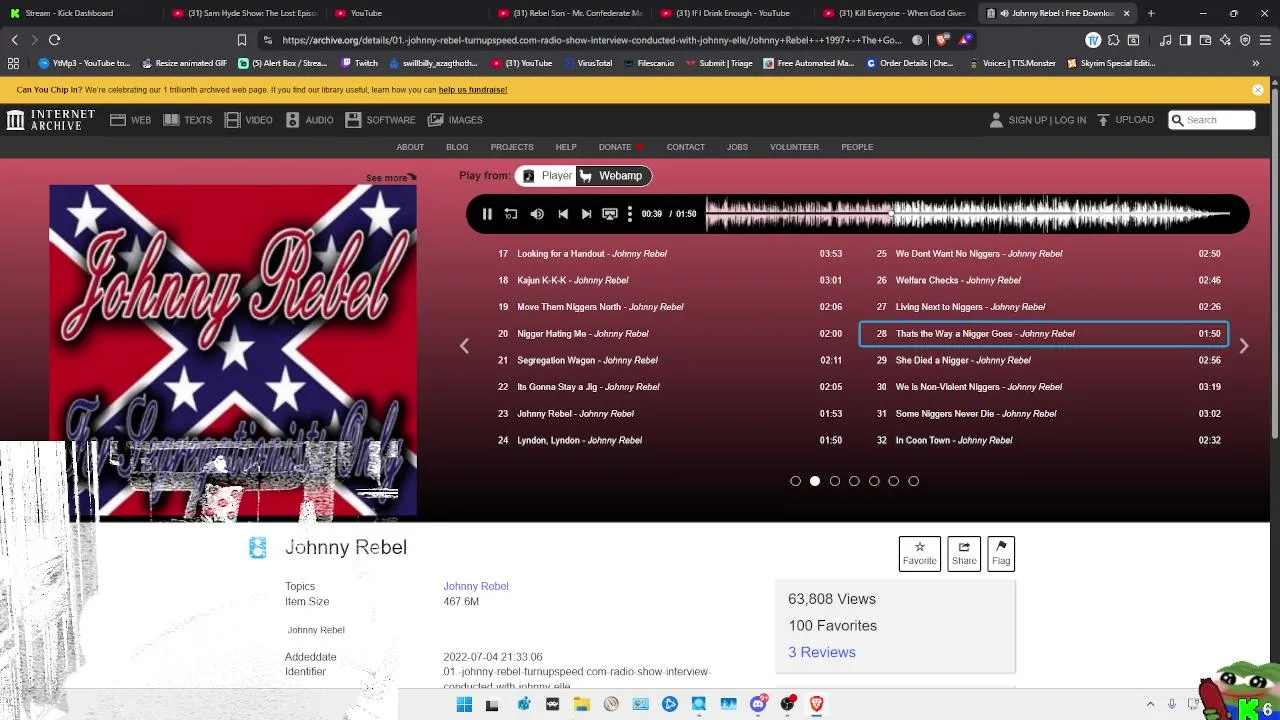1280x720 pixels.
Task: Open the AUDIO media section
Action: [x=309, y=120]
